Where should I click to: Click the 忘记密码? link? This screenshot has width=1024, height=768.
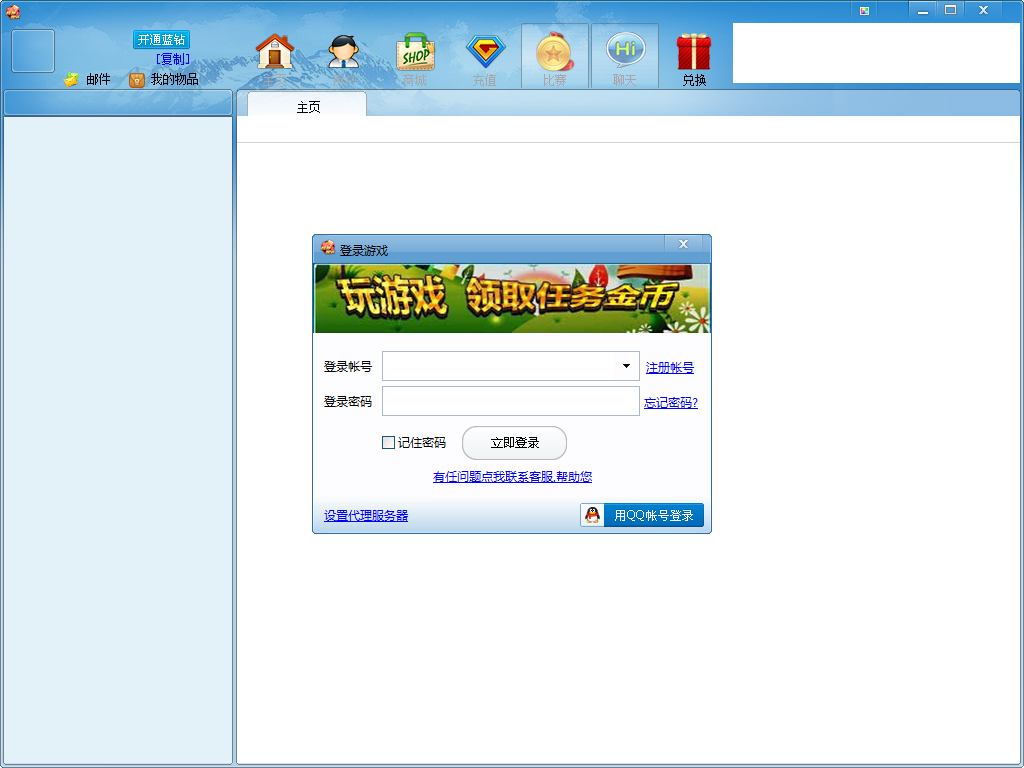point(670,403)
